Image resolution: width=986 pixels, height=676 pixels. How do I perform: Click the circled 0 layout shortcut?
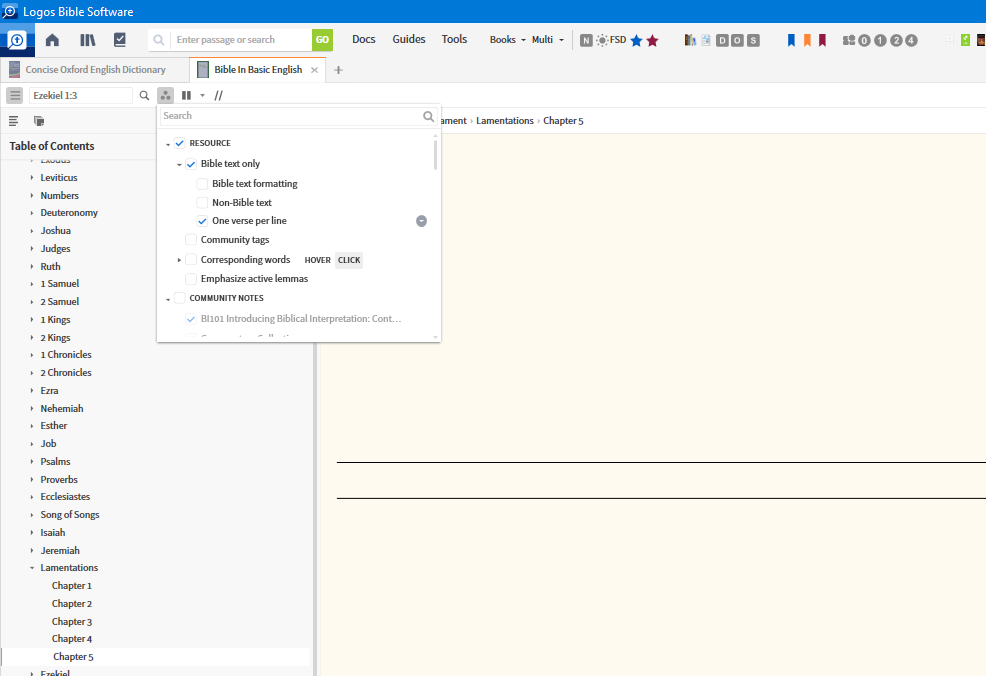coord(865,41)
